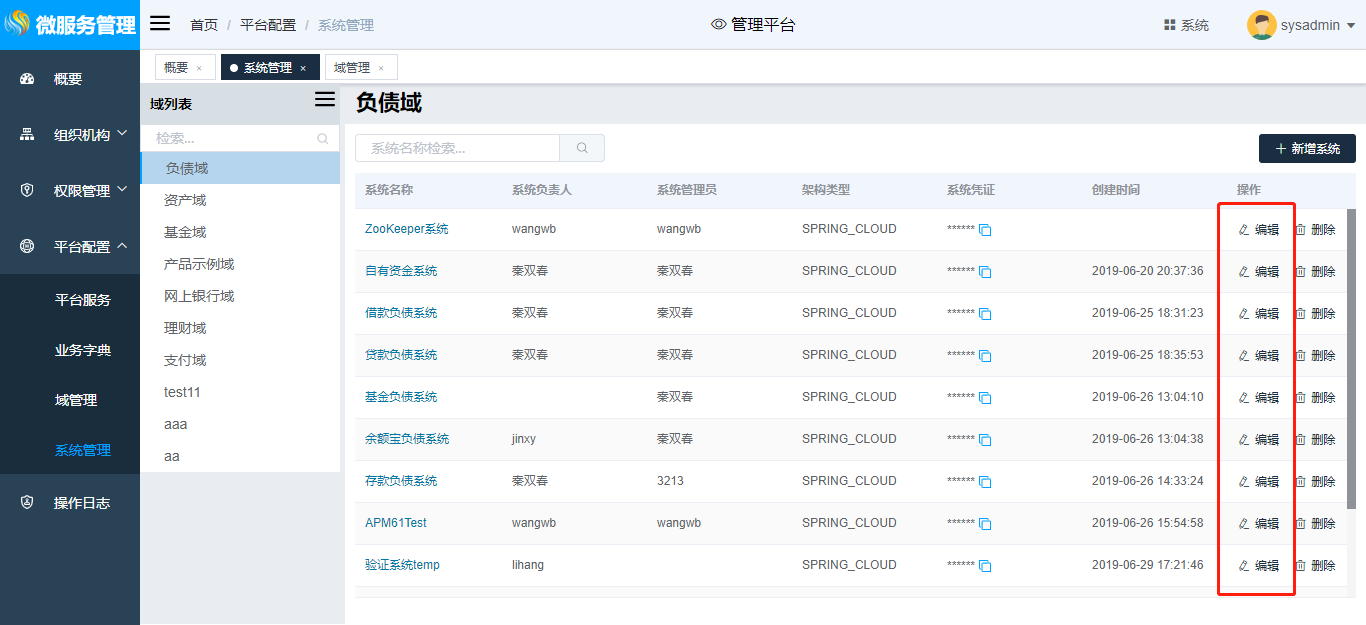Image resolution: width=1366 pixels, height=625 pixels.
Task: Click the search magnifier button beside system name field
Action: [582, 148]
